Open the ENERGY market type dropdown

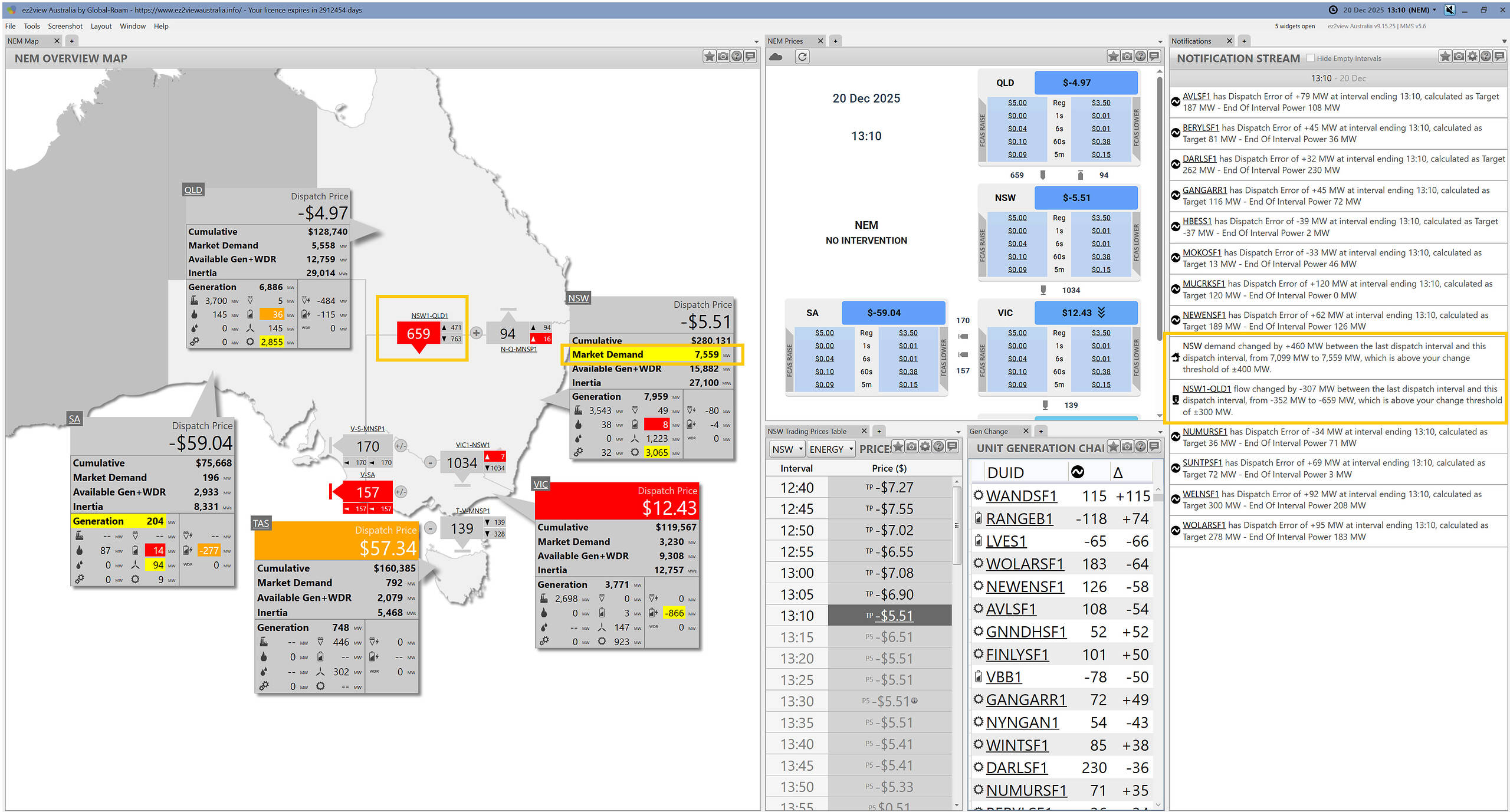(831, 449)
